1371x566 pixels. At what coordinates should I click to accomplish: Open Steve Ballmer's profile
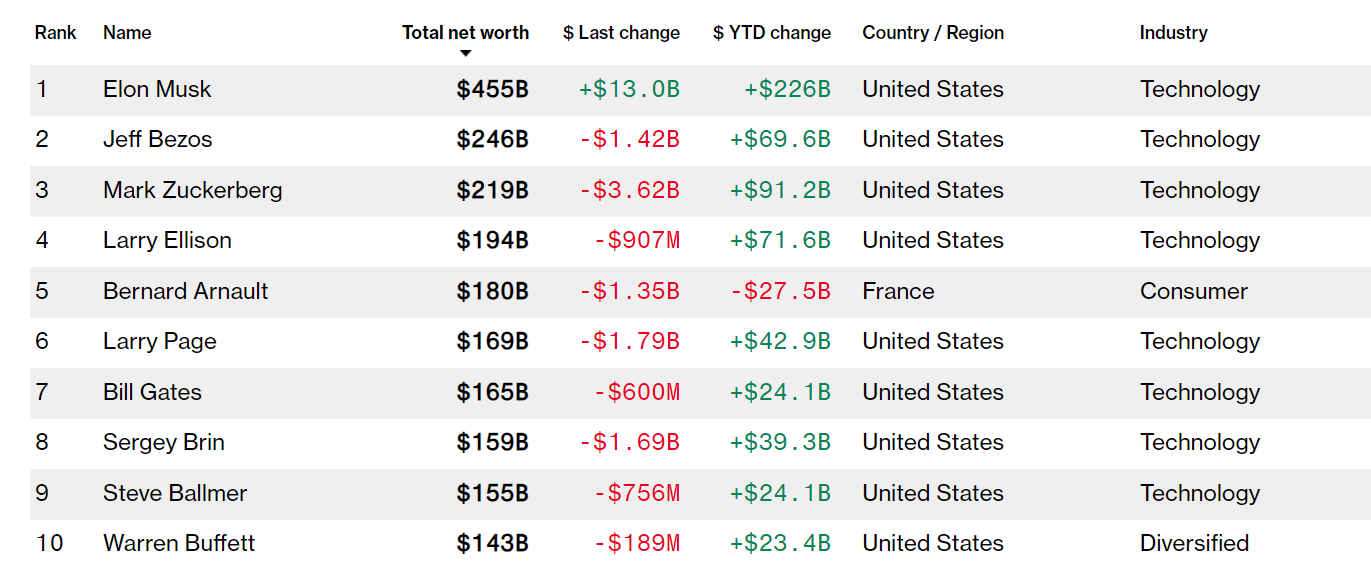click(174, 493)
